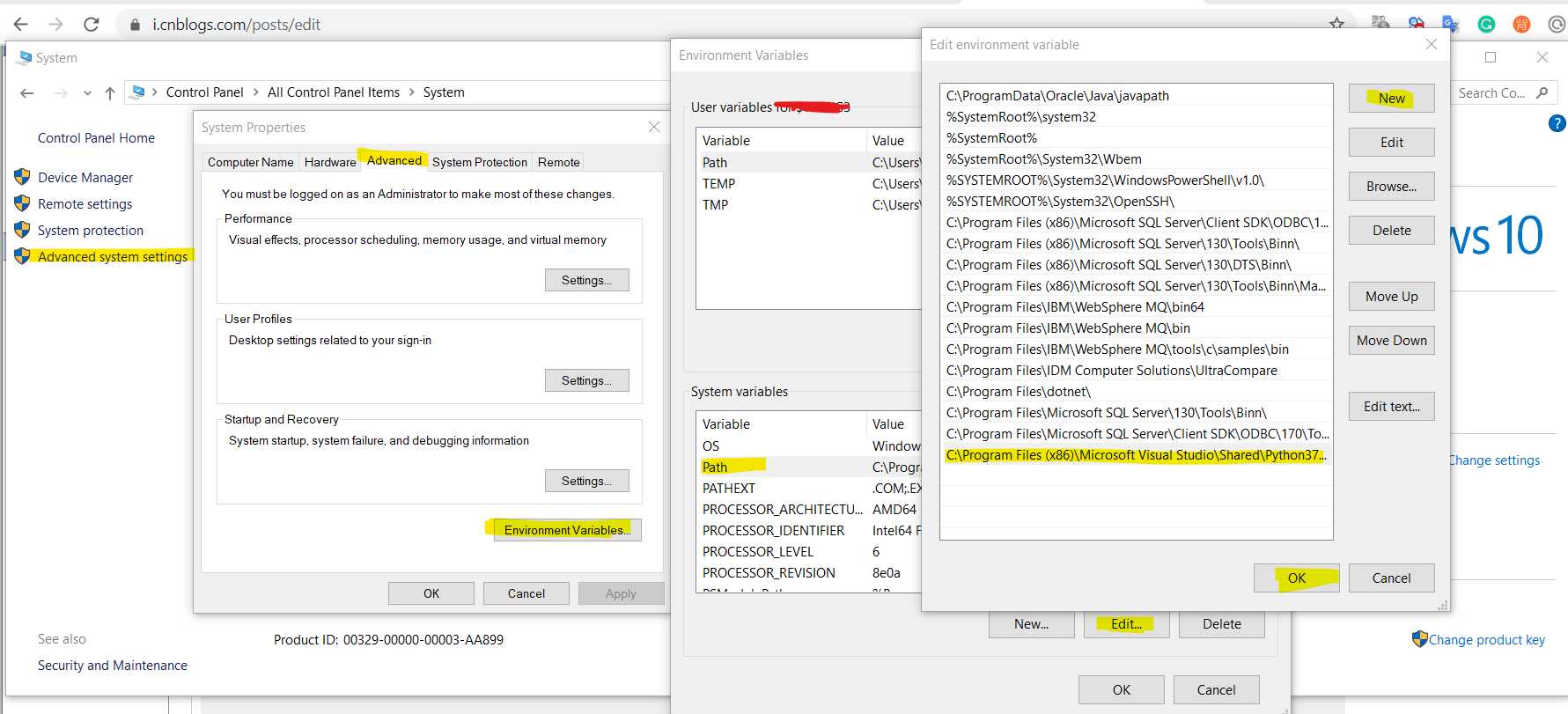Click the orange extension icon in browser toolbar
1568x714 pixels.
click(x=1521, y=24)
